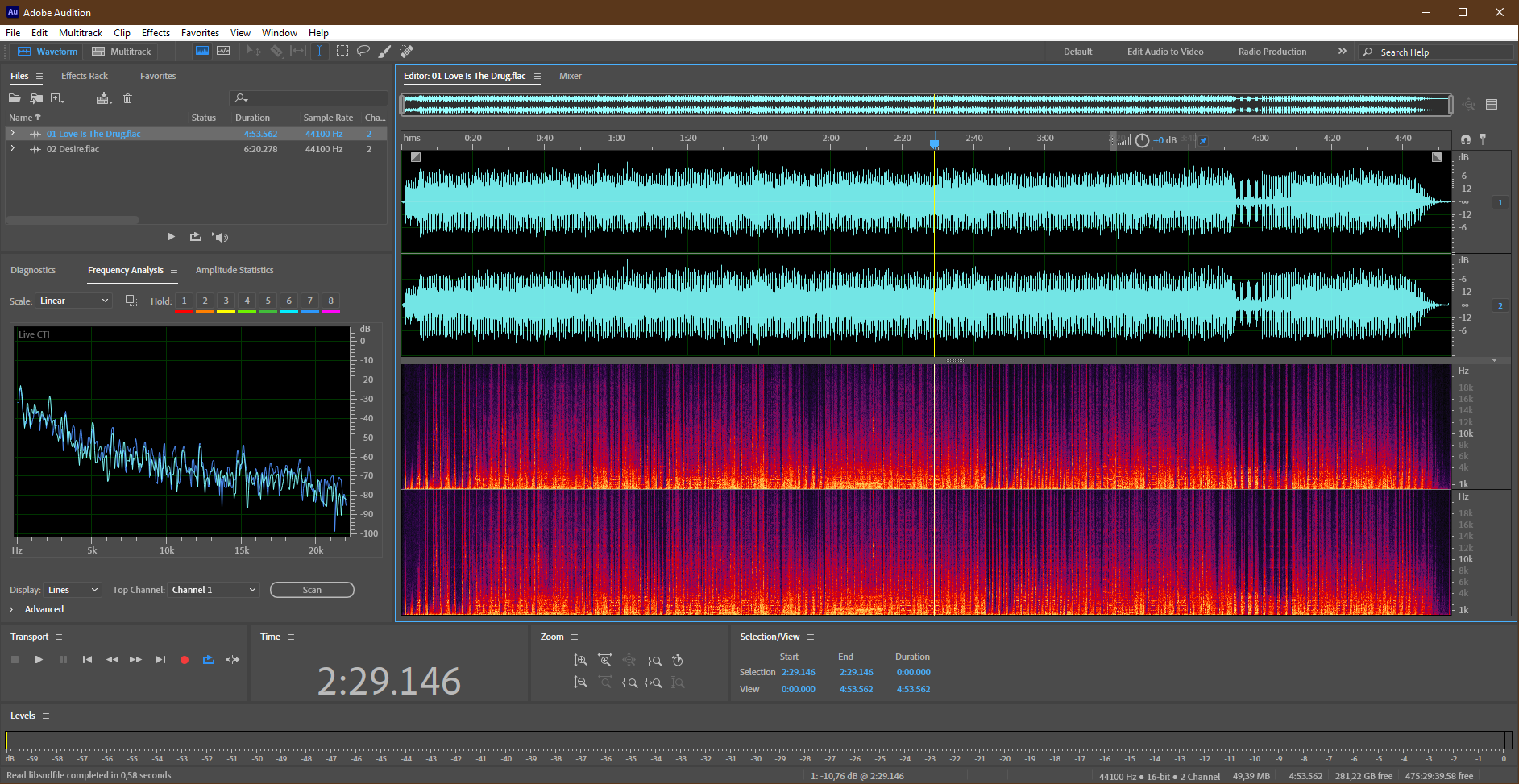
Task: Switch to Effects Rack tab
Action: [x=85, y=76]
